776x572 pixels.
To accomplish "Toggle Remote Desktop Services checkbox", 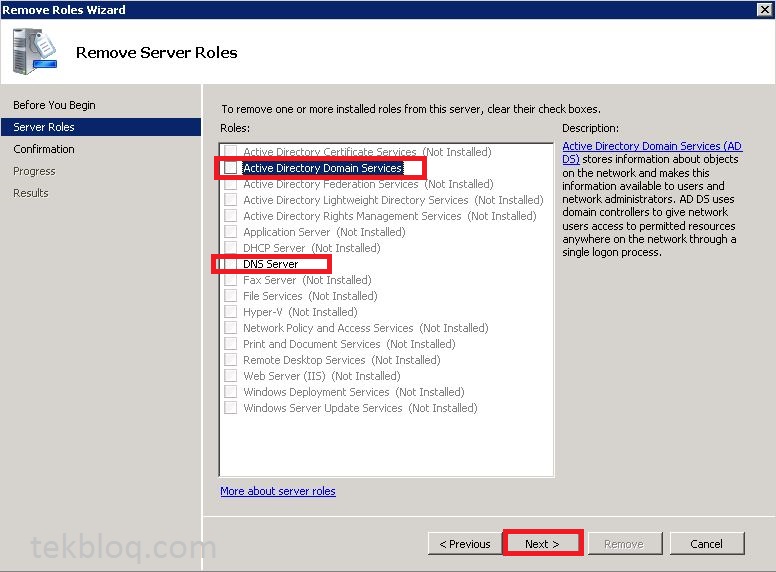I will click(231, 360).
